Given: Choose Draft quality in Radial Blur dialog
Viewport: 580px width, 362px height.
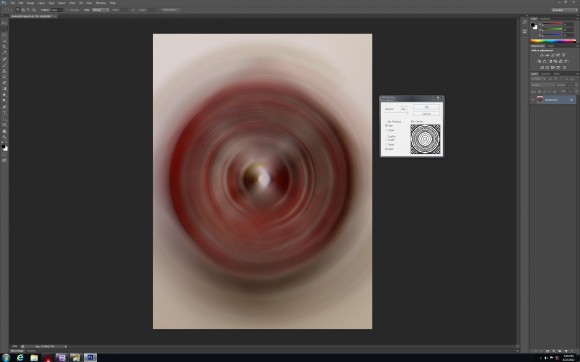Looking at the screenshot, I should 387,140.
